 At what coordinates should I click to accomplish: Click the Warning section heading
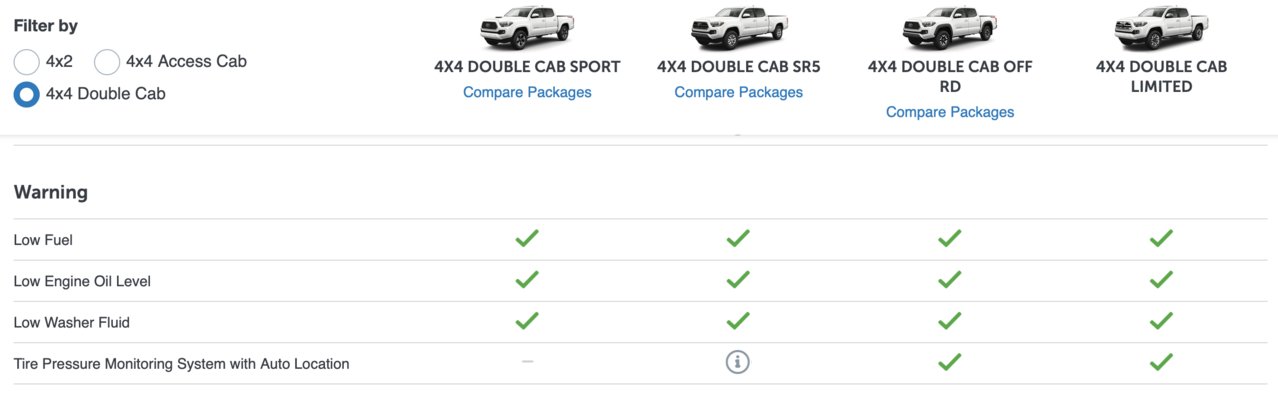tap(51, 192)
